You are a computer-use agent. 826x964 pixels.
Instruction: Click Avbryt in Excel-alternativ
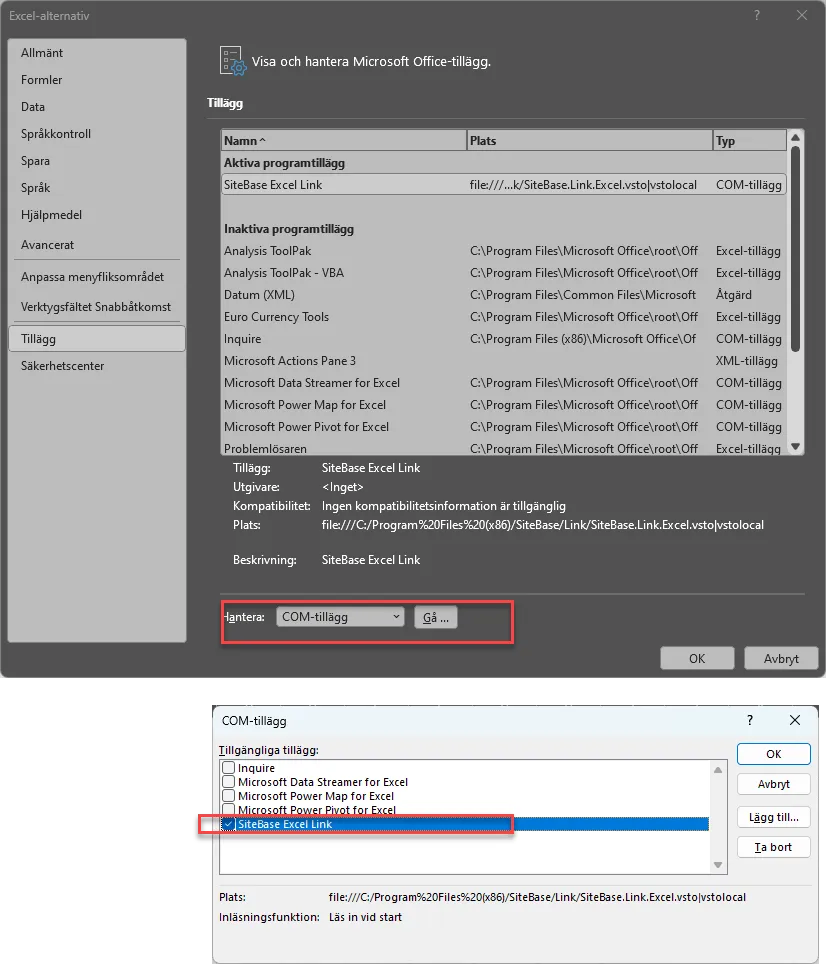[x=781, y=658]
